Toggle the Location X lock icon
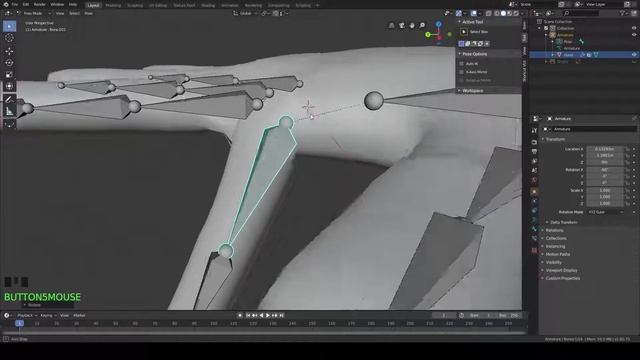Screen dimensions: 640x360 point(628,149)
